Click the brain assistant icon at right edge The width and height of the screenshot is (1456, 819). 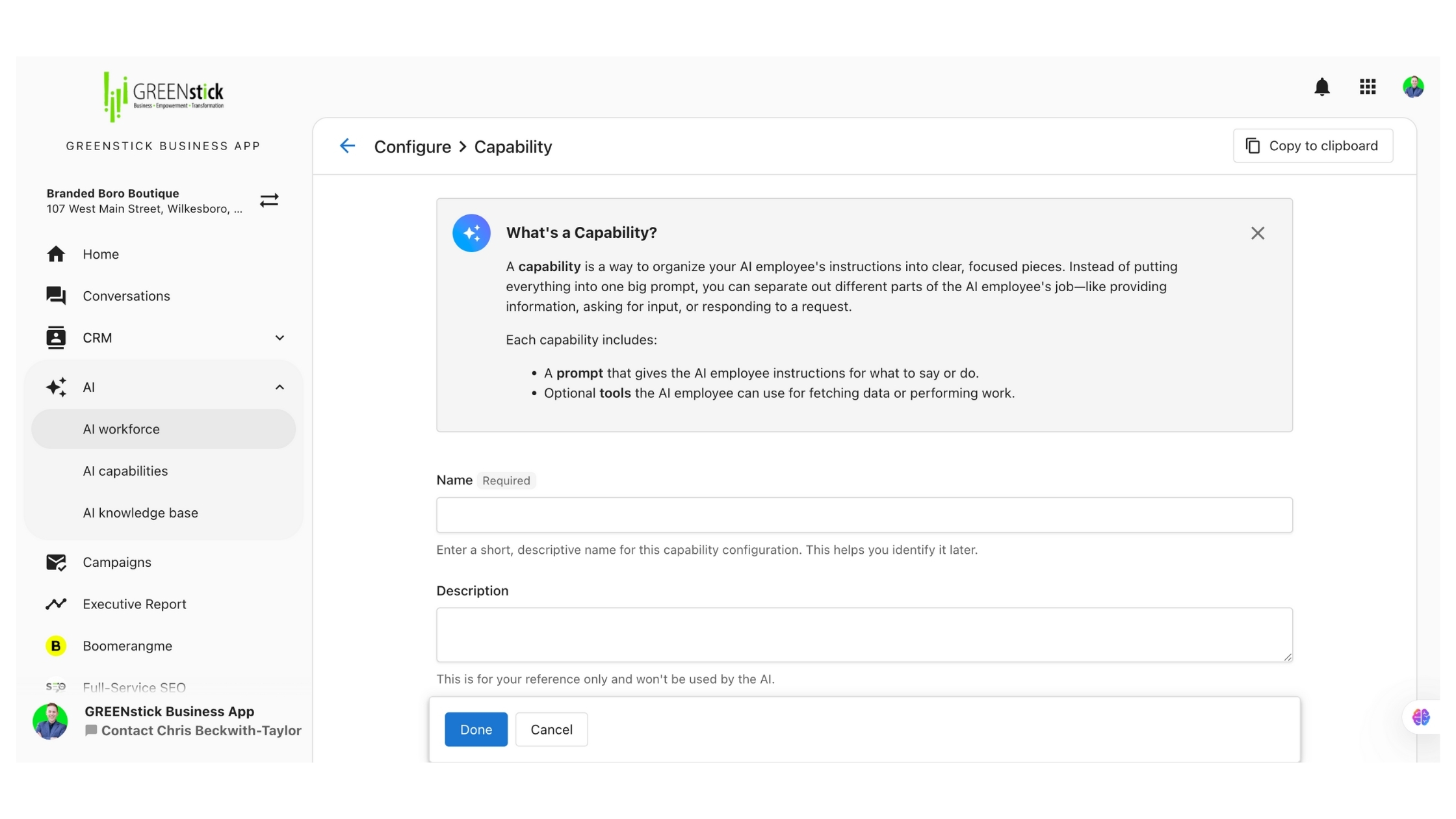point(1421,717)
